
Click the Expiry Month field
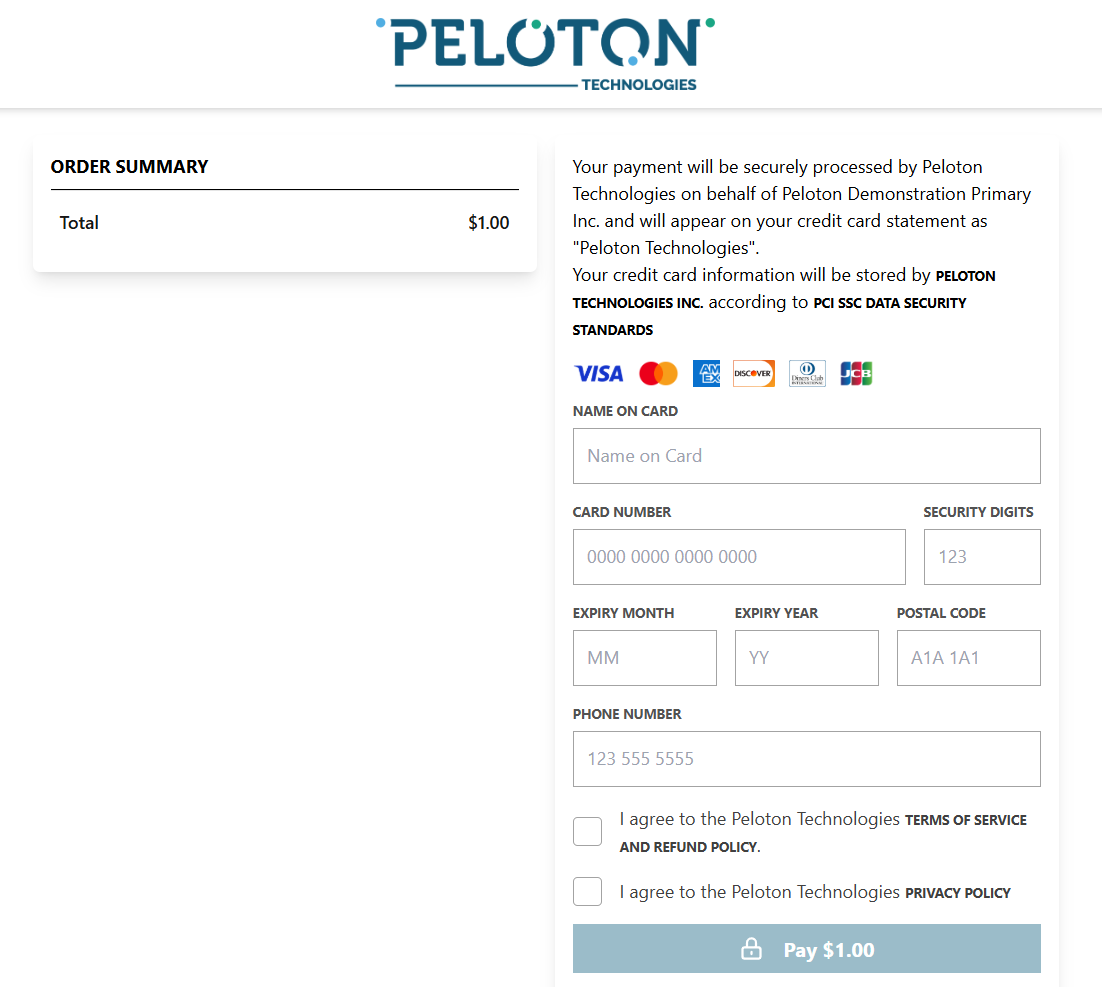tap(644, 658)
